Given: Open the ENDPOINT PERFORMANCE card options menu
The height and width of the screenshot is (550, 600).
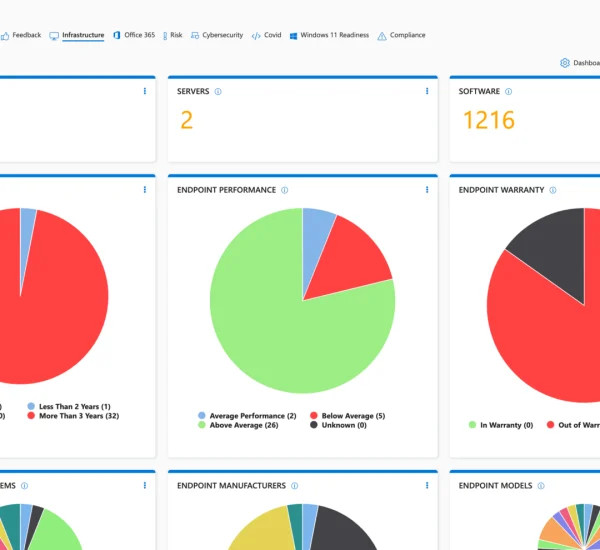Looking at the screenshot, I should pyautogui.click(x=427, y=190).
